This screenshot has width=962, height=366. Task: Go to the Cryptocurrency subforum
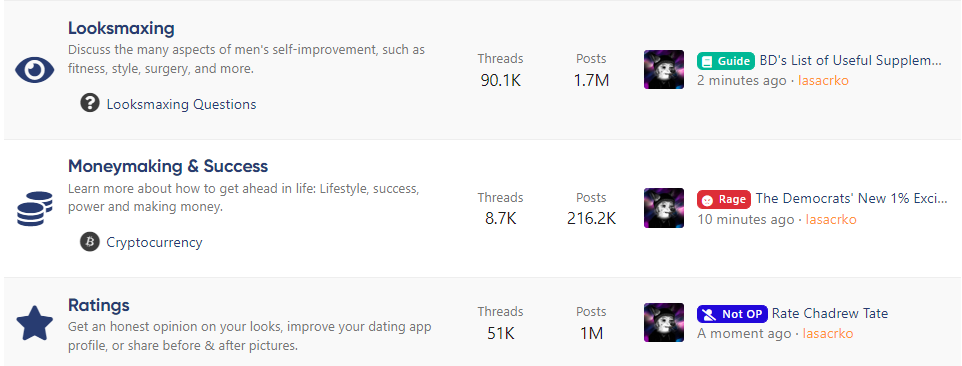[154, 243]
